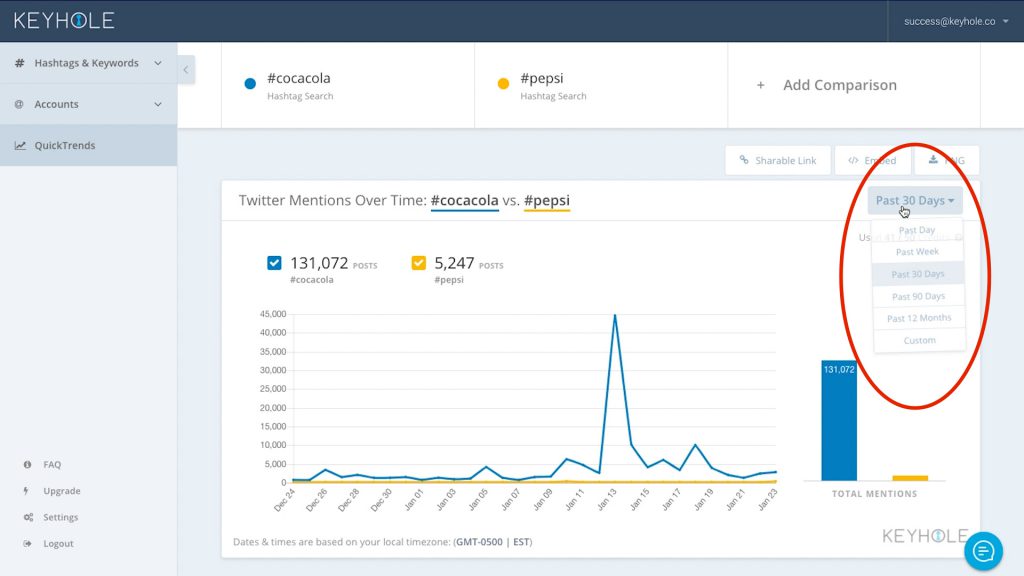Open the Upgrade link in sidebar

(61, 490)
